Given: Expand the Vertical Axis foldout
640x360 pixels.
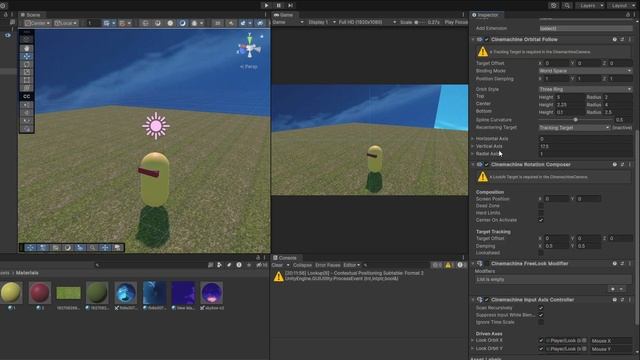Looking at the screenshot, I should click(473, 146).
